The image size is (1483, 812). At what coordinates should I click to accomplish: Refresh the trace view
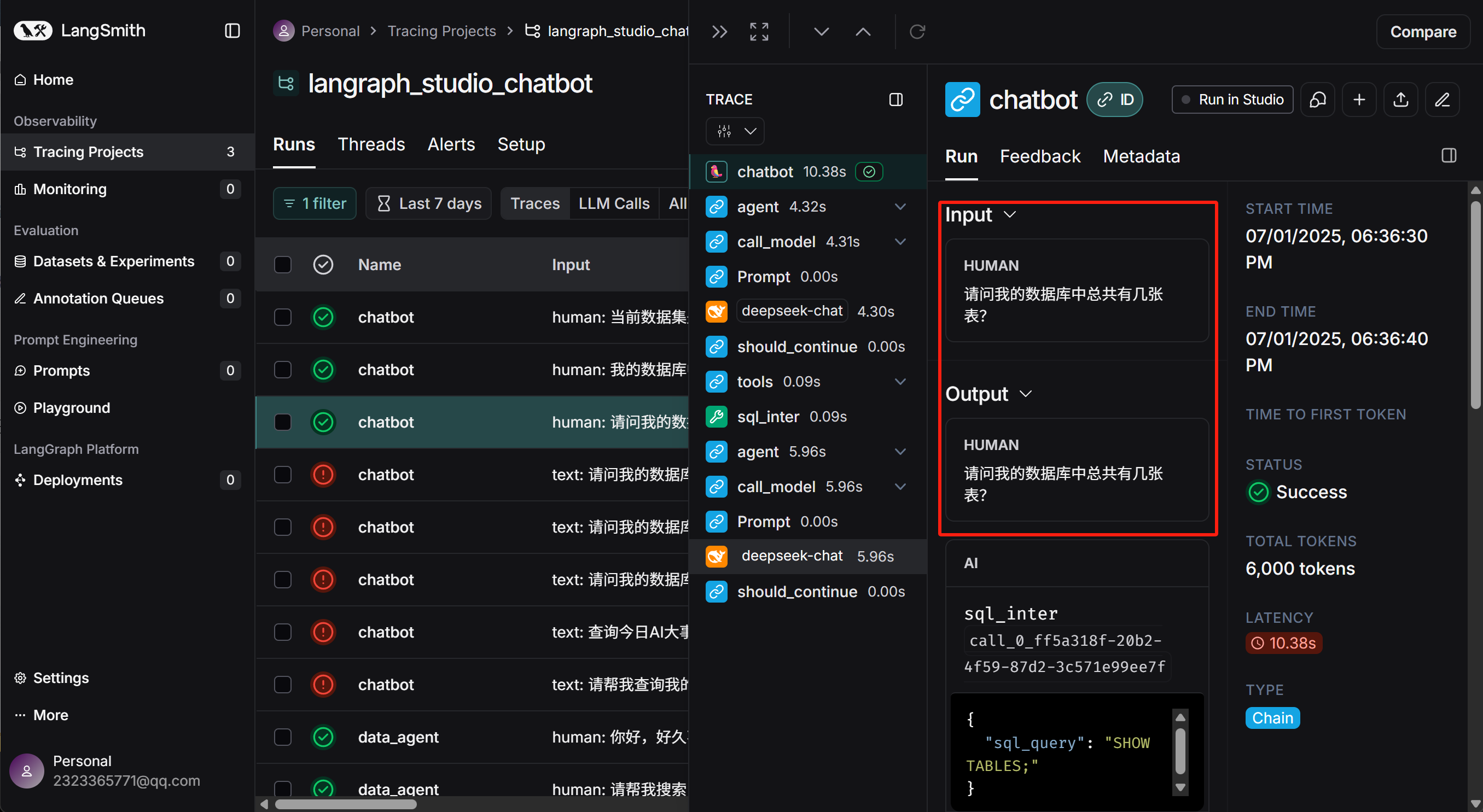[x=917, y=32]
